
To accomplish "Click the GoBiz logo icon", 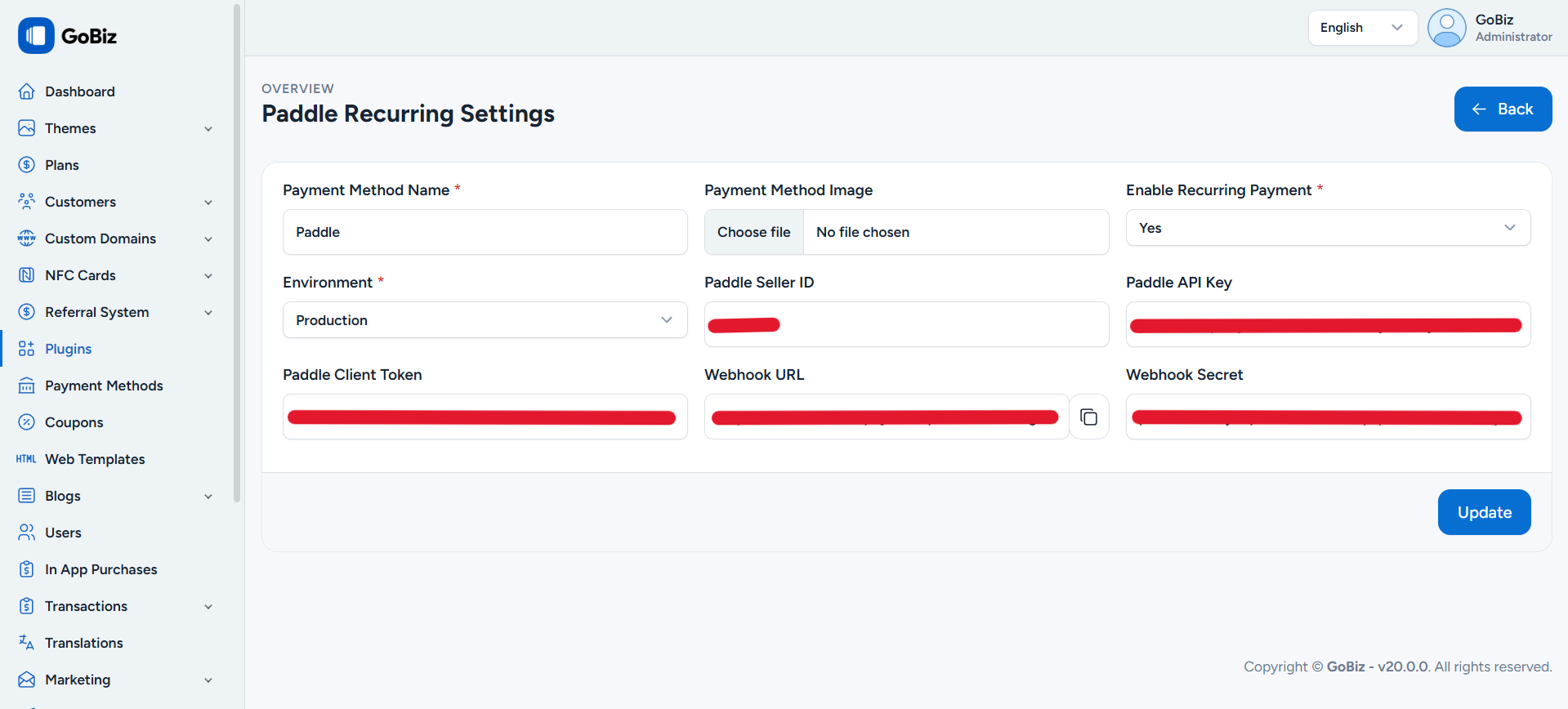I will [36, 36].
